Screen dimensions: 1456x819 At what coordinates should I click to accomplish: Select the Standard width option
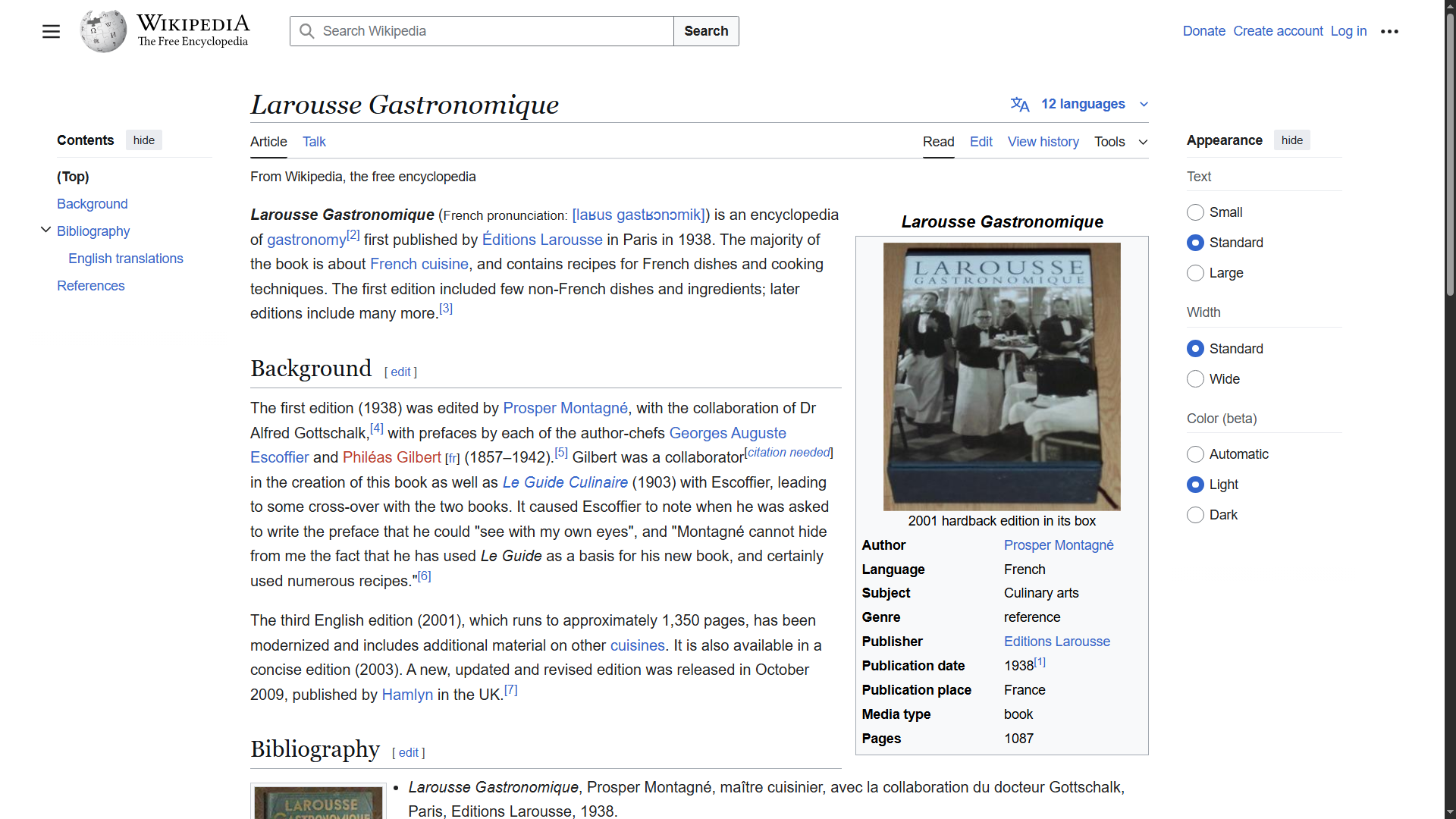click(1195, 349)
